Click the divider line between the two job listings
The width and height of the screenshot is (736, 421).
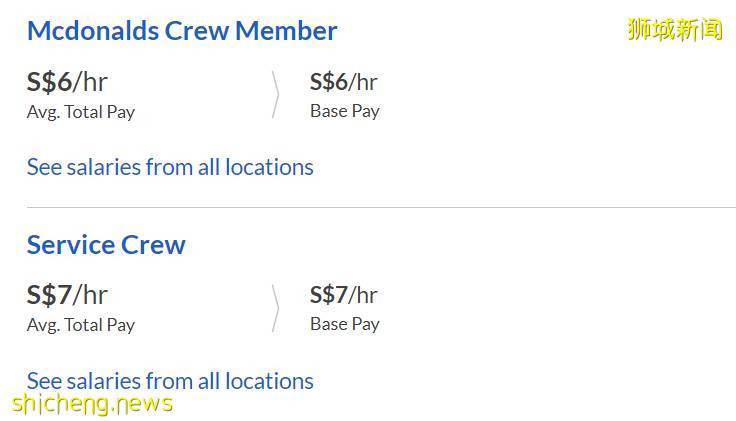pyautogui.click(x=380, y=208)
